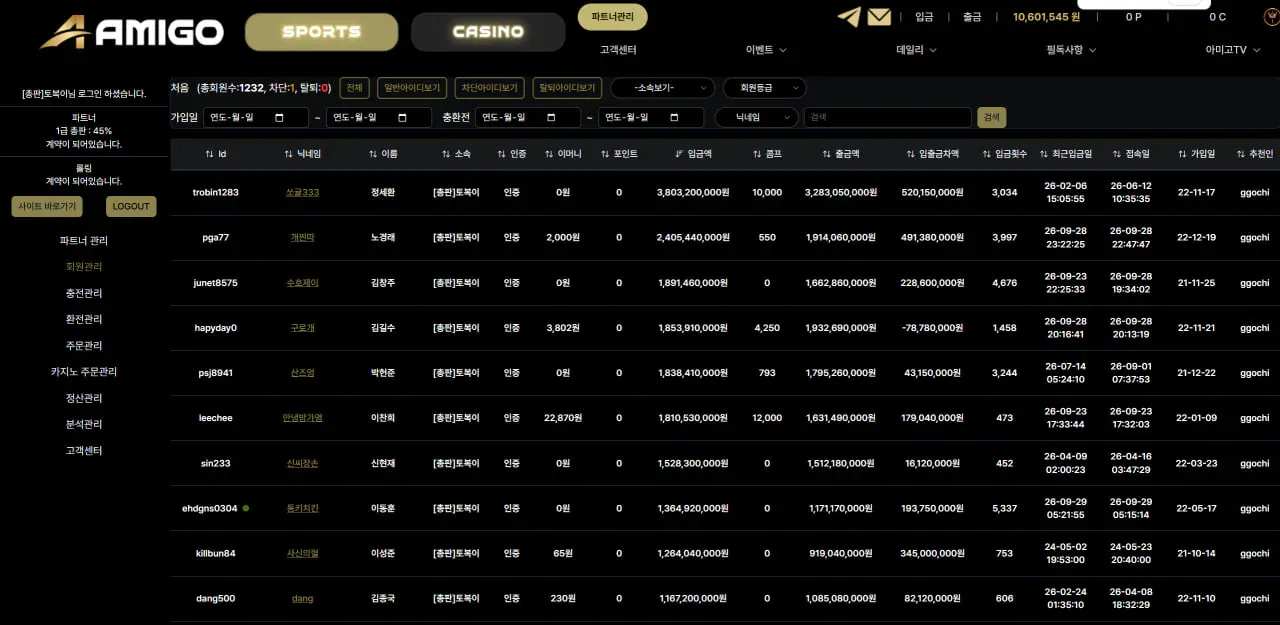Viewport: 1280px width, 625px height.
Task: Click the 사이트 바로가기 button
Action: pos(48,206)
